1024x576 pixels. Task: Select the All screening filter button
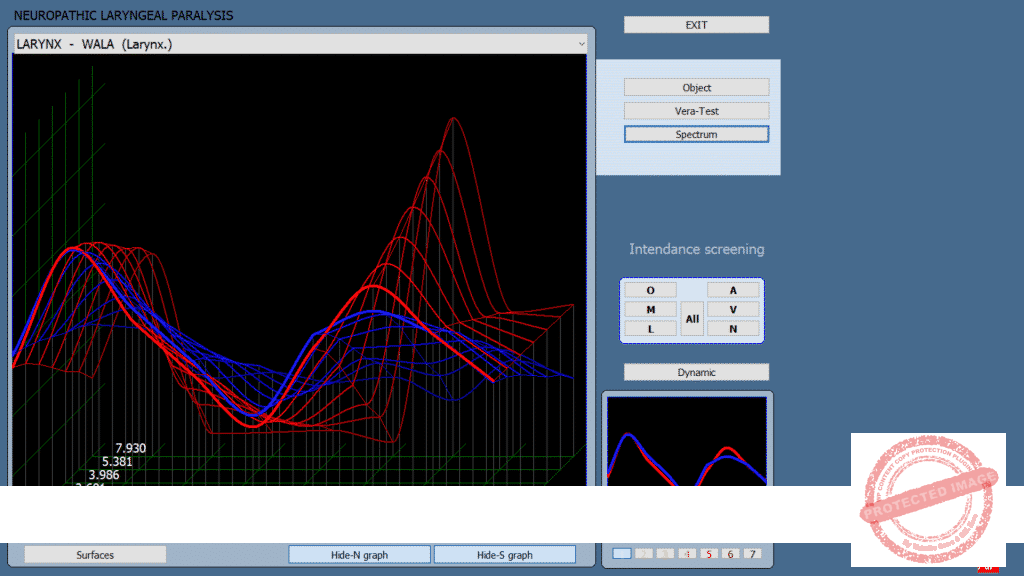pyautogui.click(x=692, y=319)
